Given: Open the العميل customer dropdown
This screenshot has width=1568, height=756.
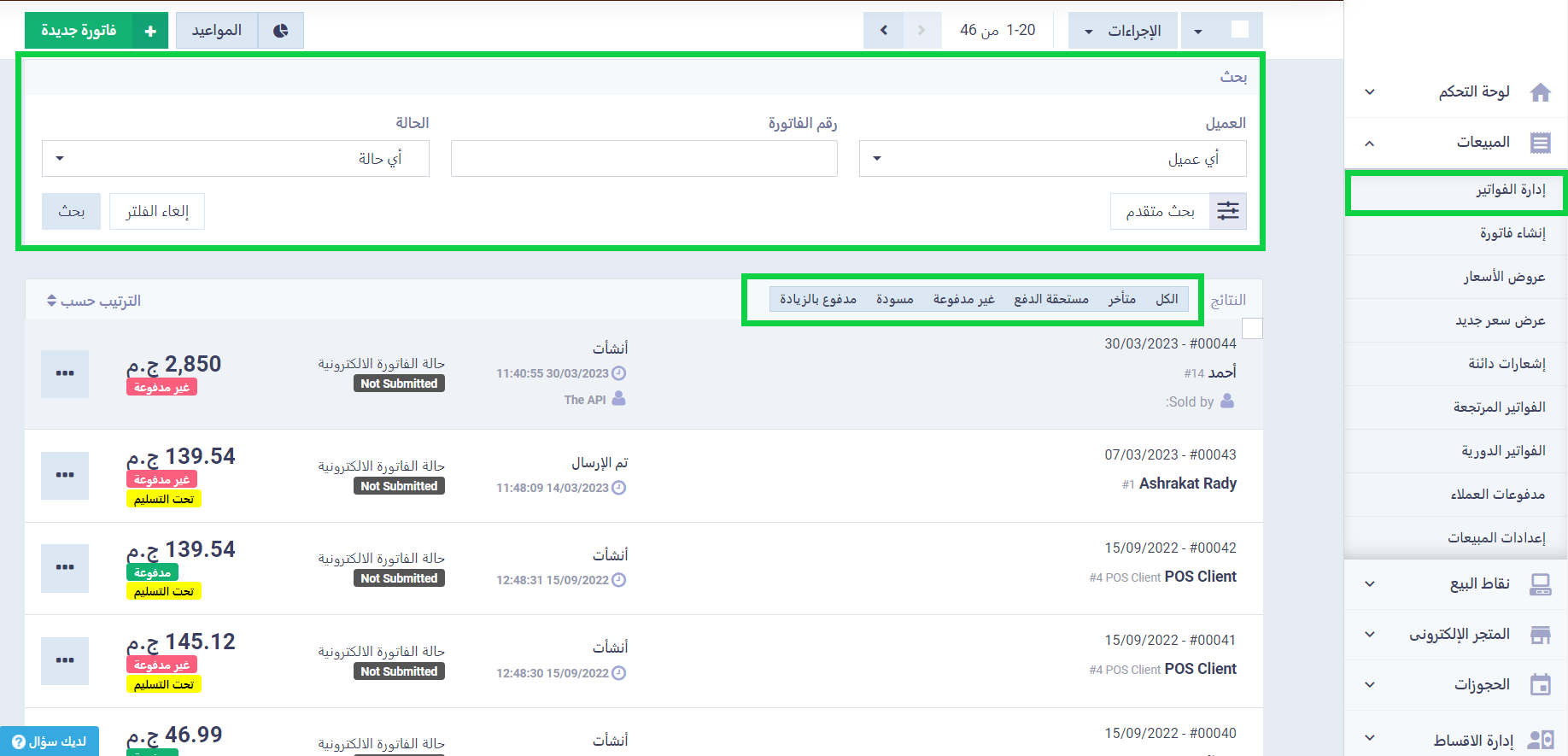Looking at the screenshot, I should tap(1052, 159).
